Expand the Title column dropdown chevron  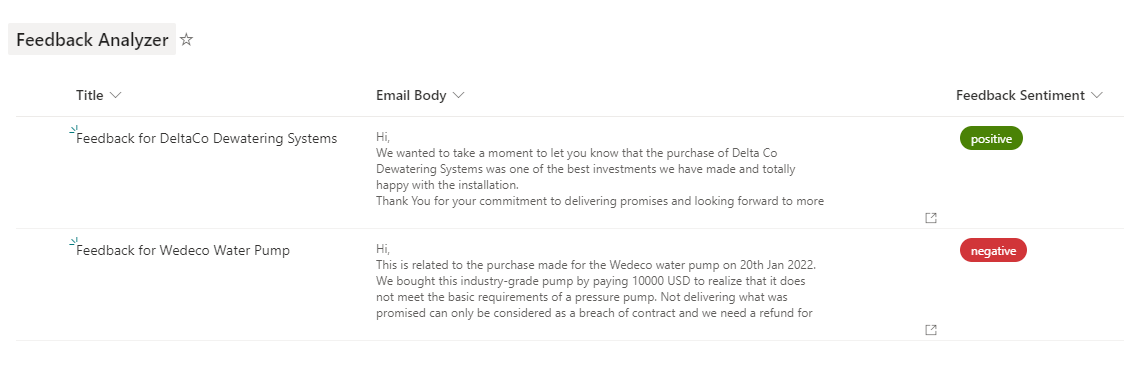(x=116, y=95)
